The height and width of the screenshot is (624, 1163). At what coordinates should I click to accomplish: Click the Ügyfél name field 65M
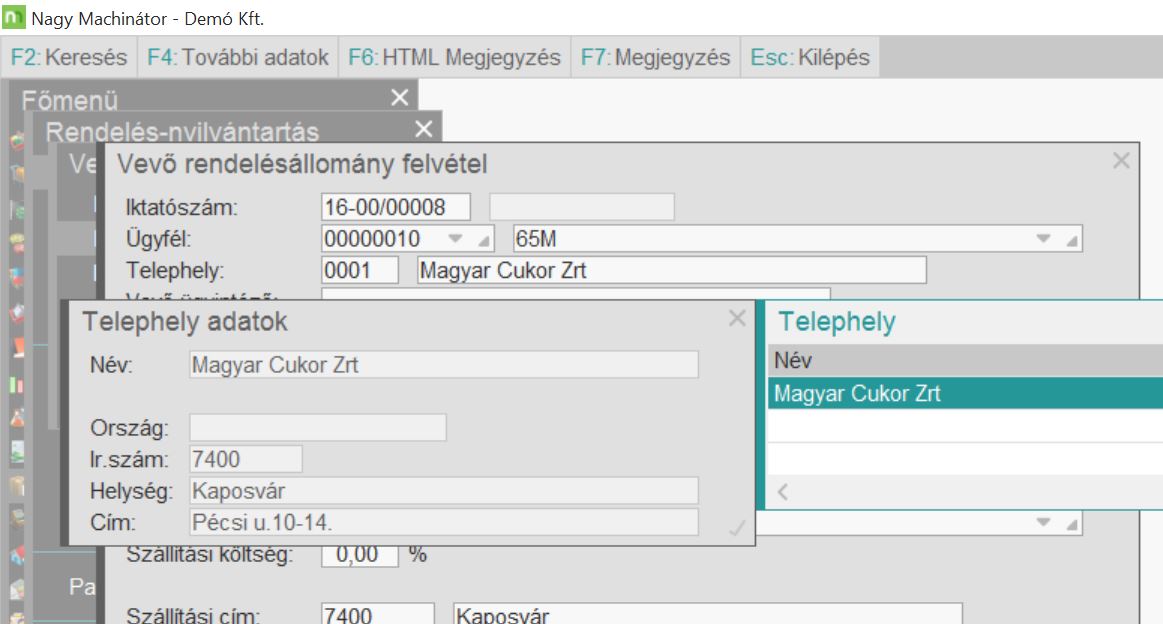click(797, 239)
